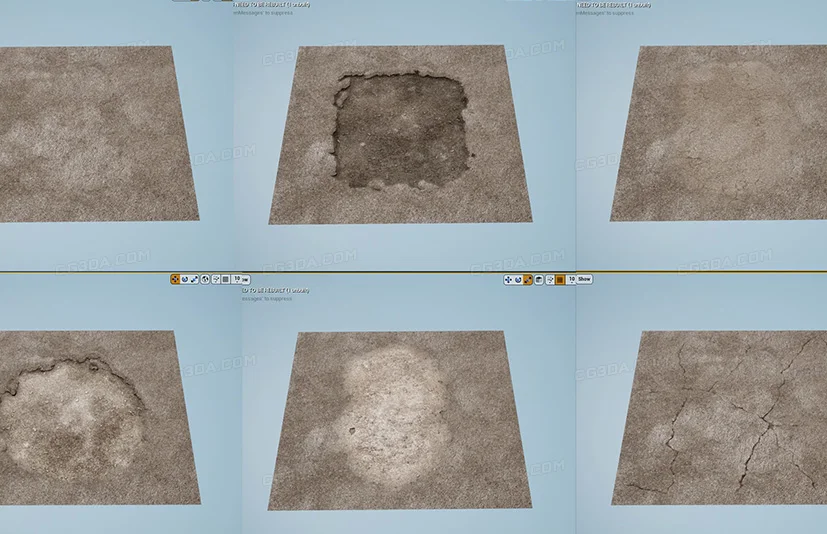Toggle surface snapping in the Show-button toolbar
Viewport: 827px width, 534px height.
[x=550, y=280]
